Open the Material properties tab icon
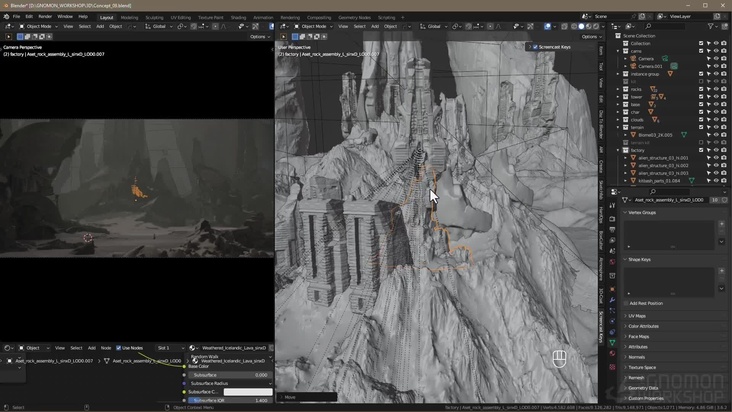This screenshot has width=732, height=412. pos(612,353)
